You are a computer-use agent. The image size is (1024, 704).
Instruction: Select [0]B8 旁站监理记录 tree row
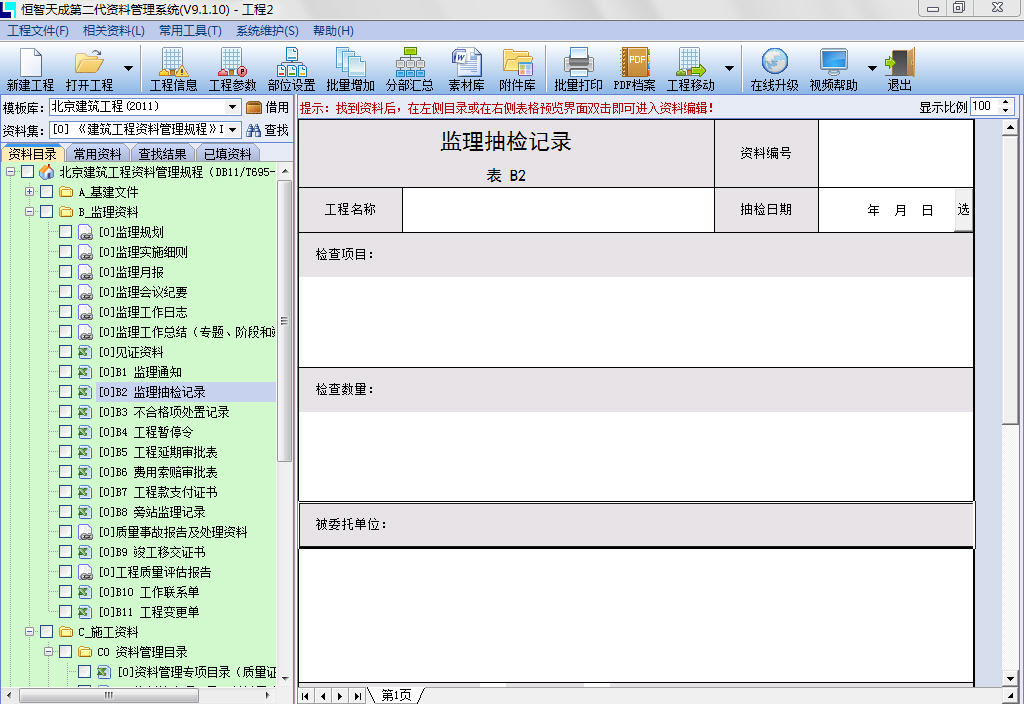[x=152, y=511]
